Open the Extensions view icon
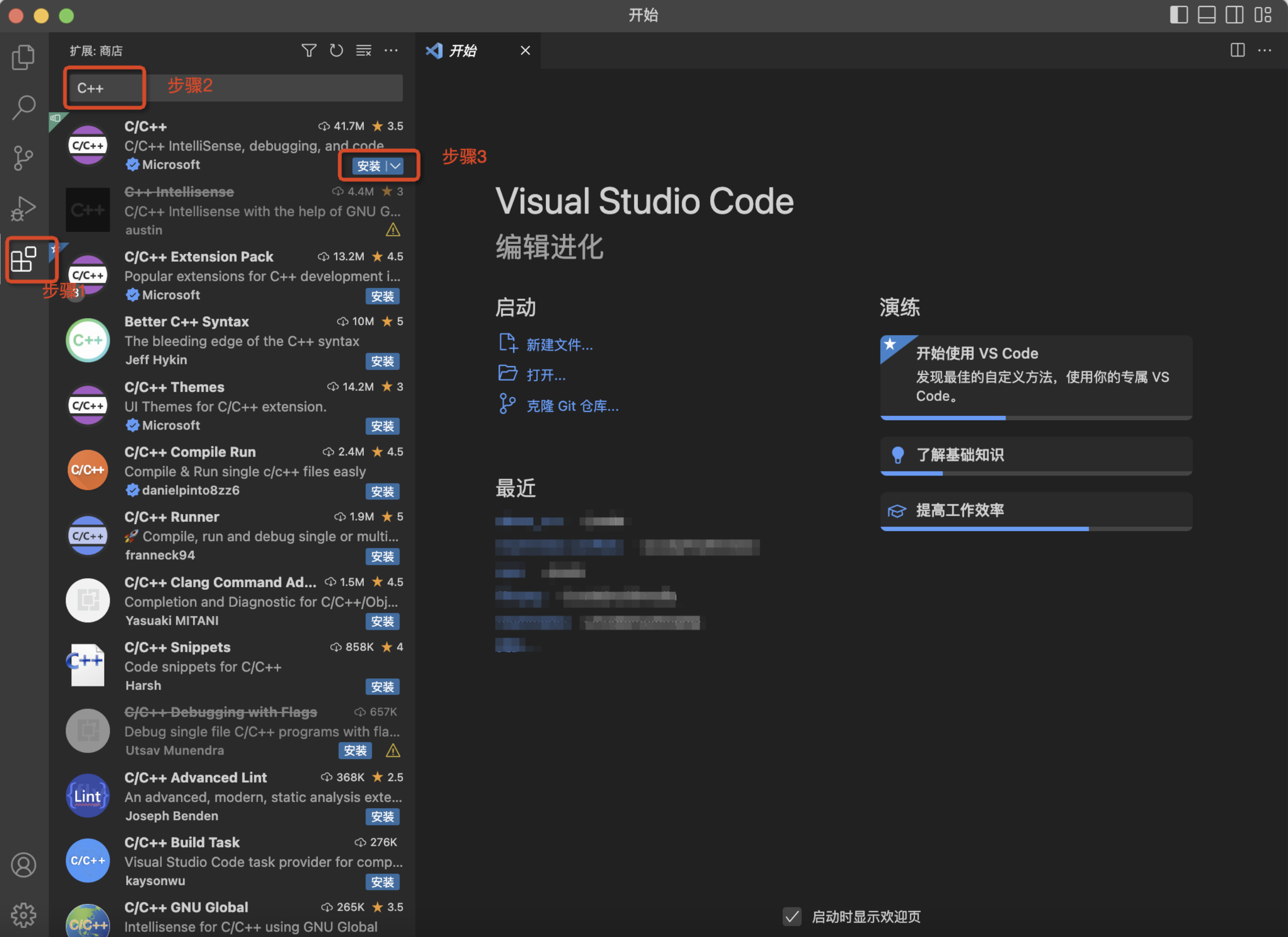The height and width of the screenshot is (937, 1288). pos(23,260)
